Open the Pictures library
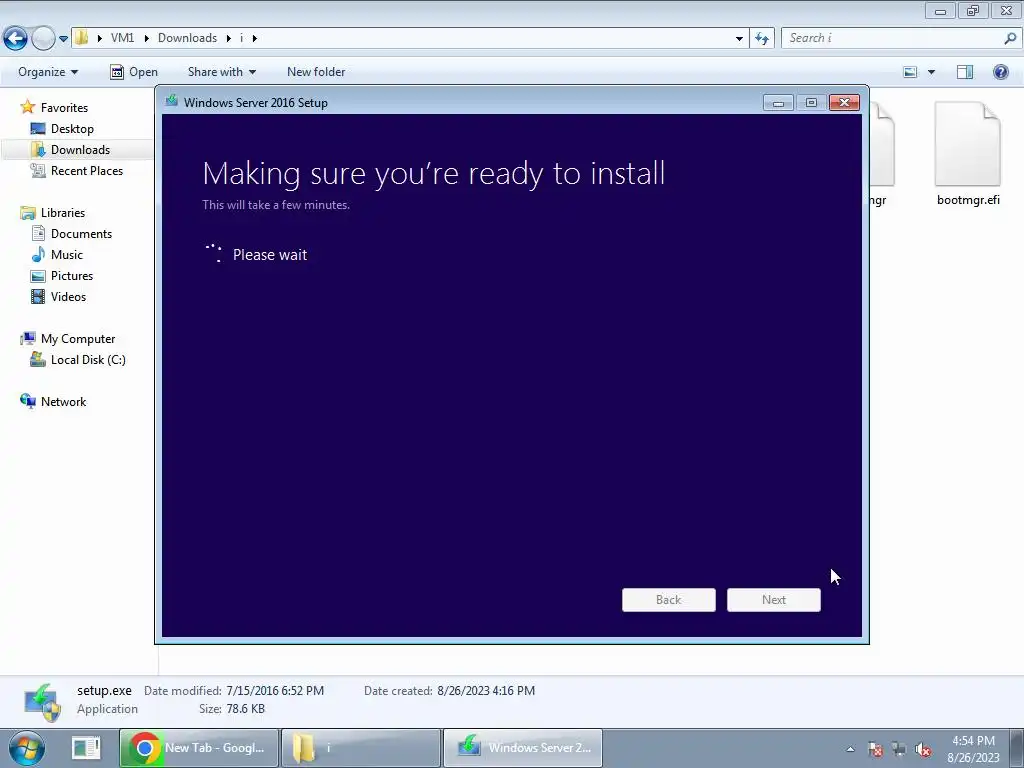 pos(72,276)
